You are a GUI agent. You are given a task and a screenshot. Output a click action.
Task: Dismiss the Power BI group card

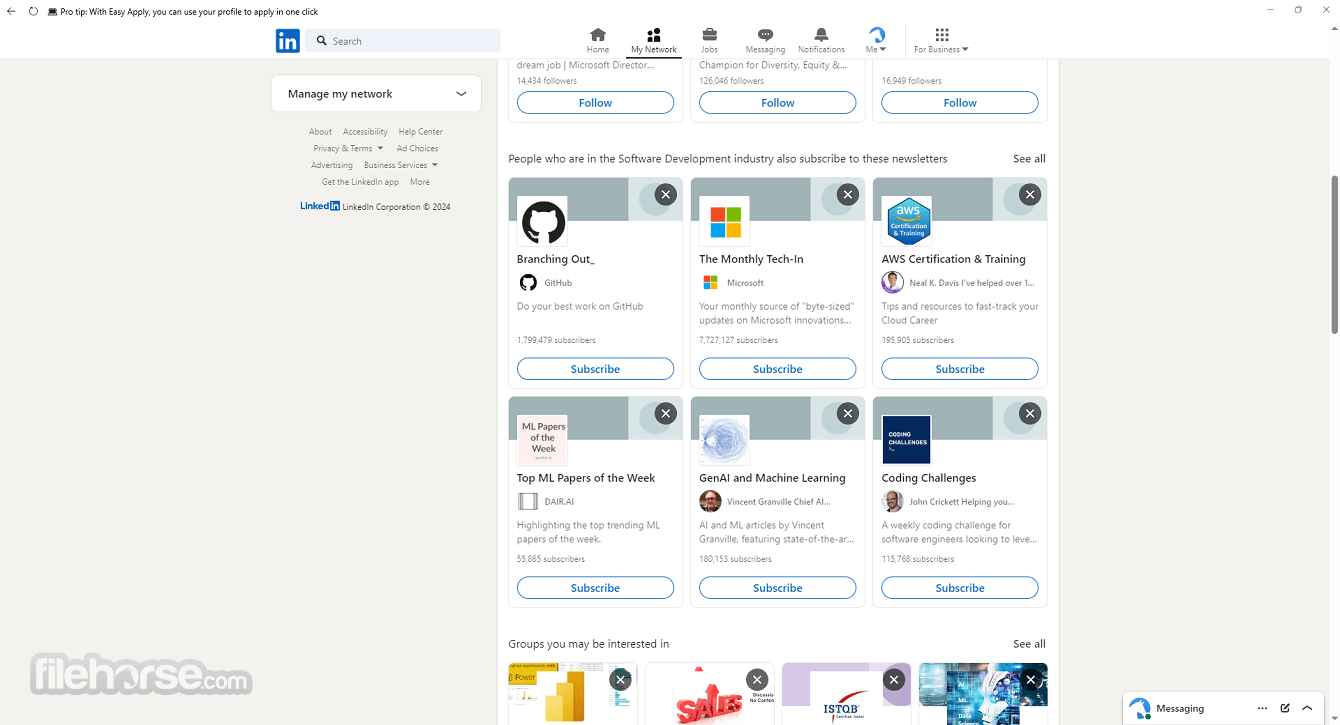click(621, 680)
